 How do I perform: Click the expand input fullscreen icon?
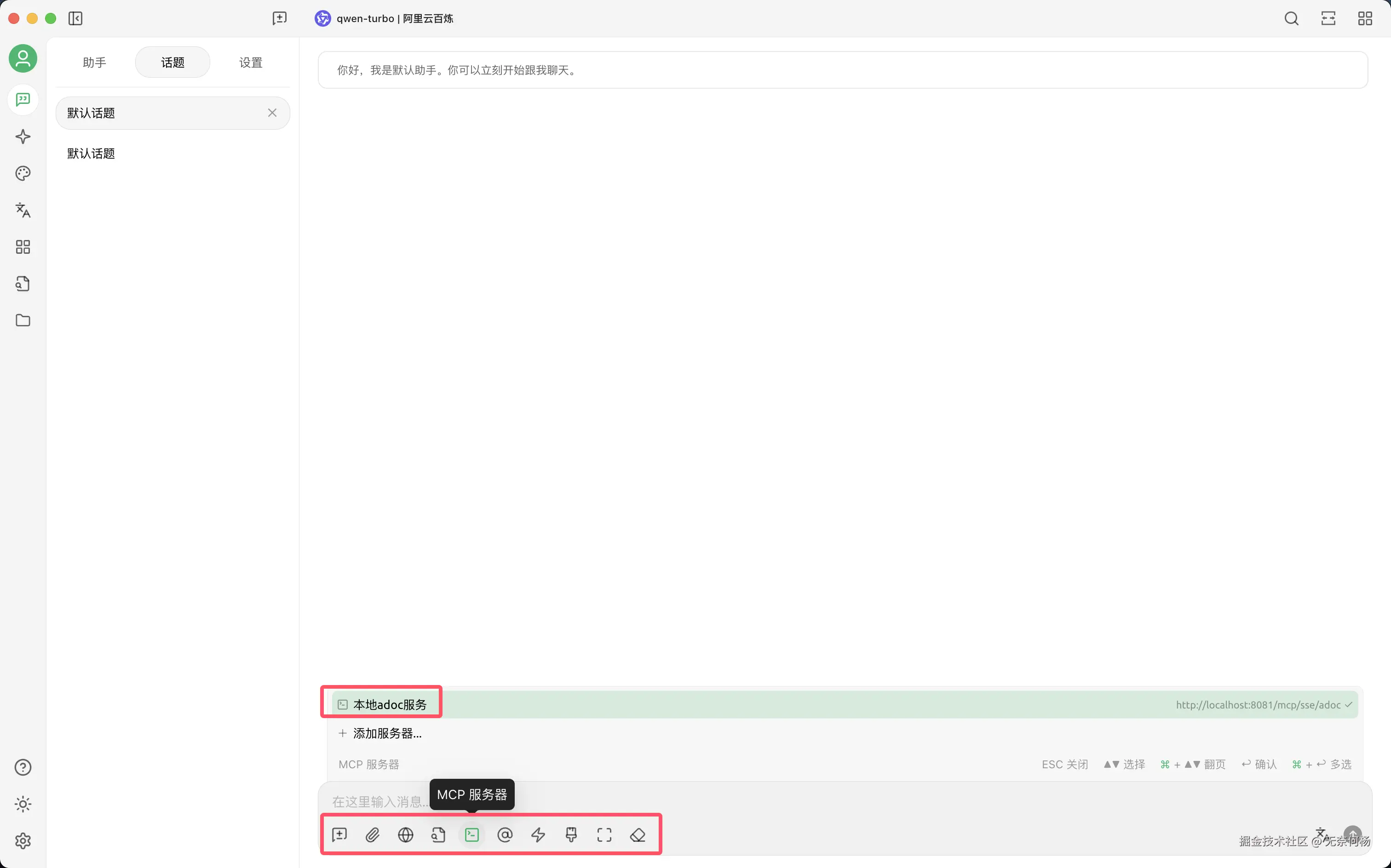point(604,835)
